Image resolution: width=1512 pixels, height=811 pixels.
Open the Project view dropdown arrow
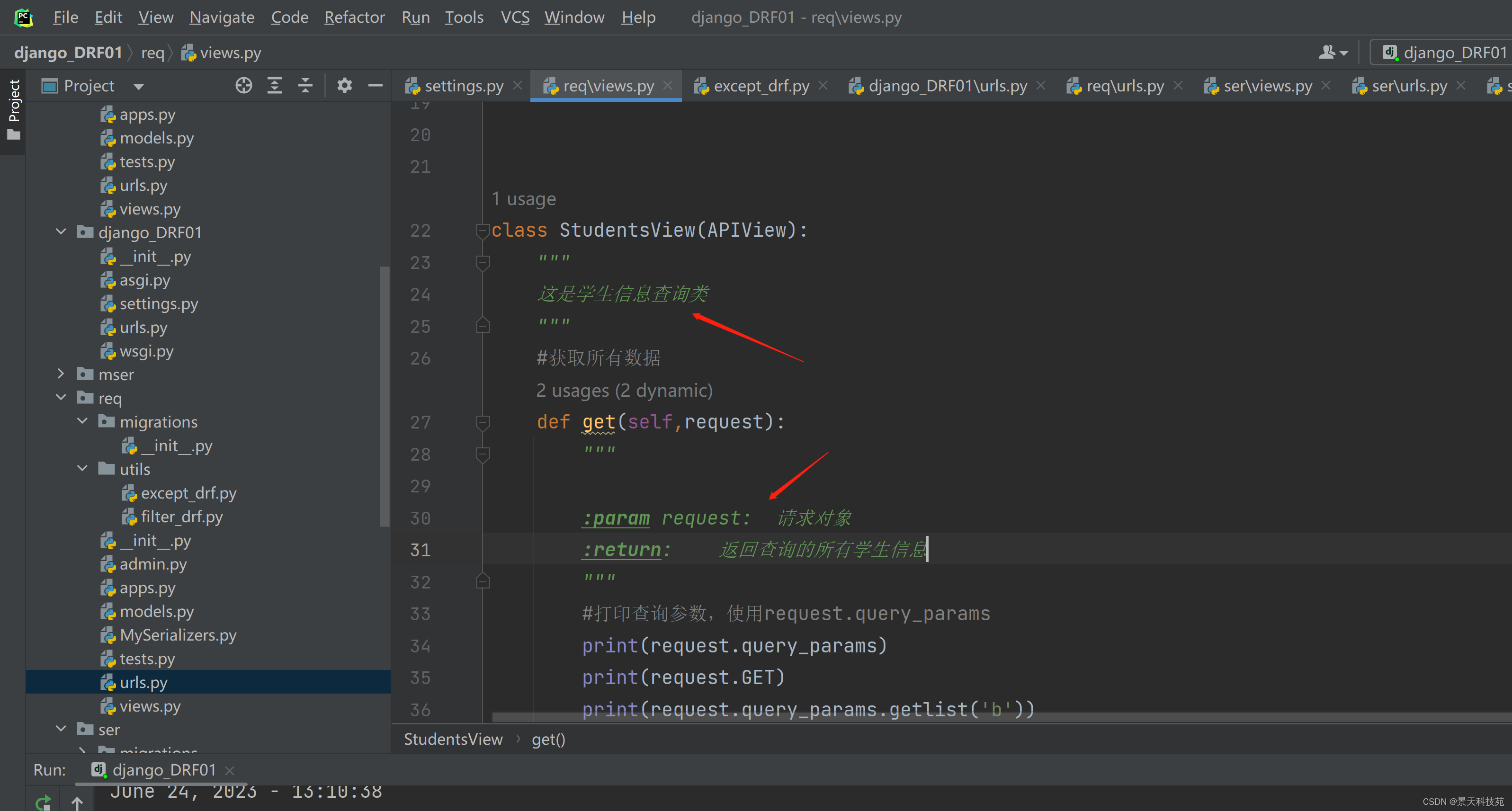coord(139,87)
